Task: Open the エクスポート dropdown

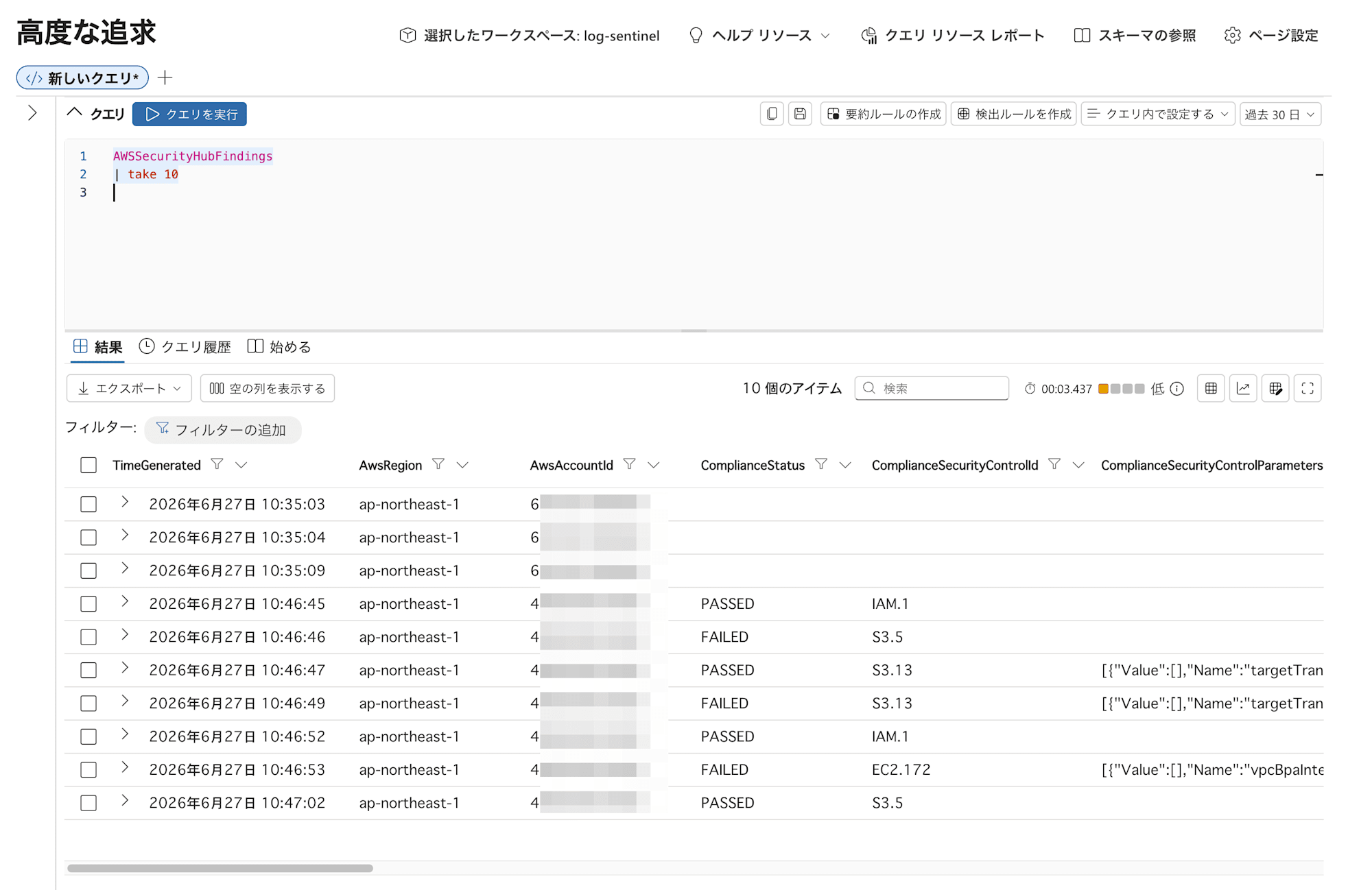Action: (129, 388)
